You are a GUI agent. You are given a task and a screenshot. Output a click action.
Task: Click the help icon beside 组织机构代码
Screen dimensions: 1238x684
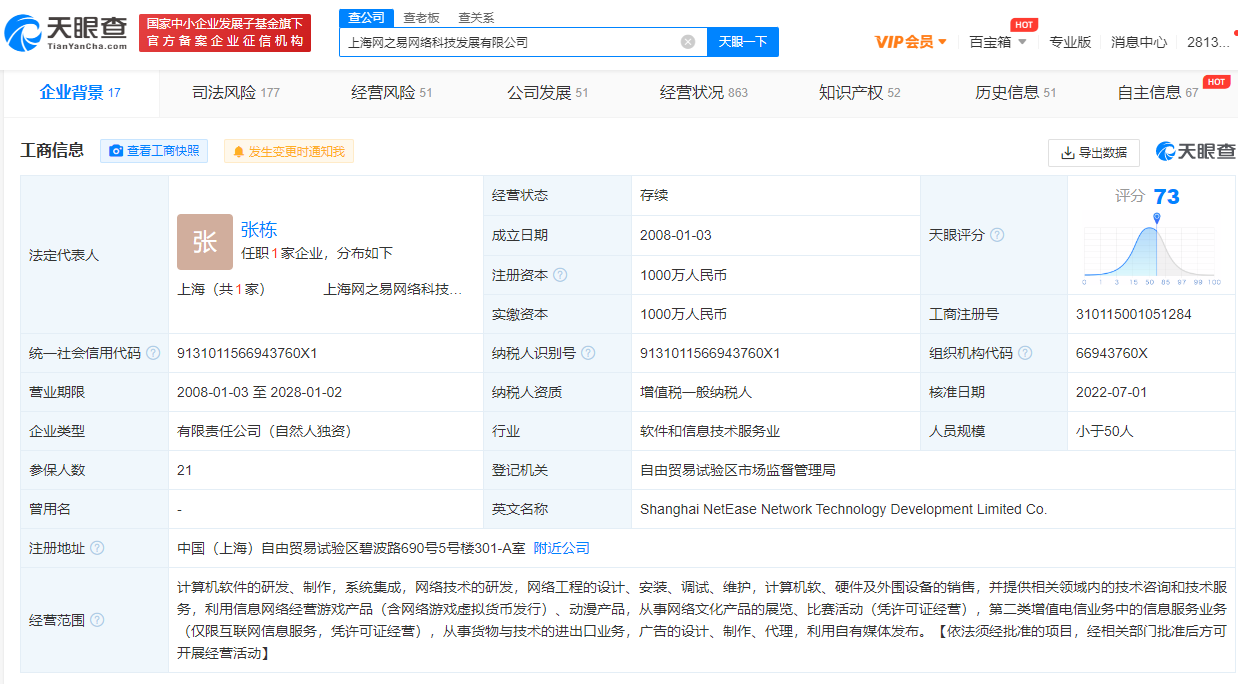pos(1025,353)
